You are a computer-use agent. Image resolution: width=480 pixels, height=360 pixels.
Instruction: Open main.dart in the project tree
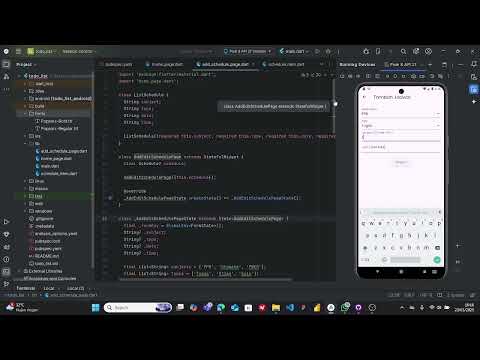[x=47, y=166]
